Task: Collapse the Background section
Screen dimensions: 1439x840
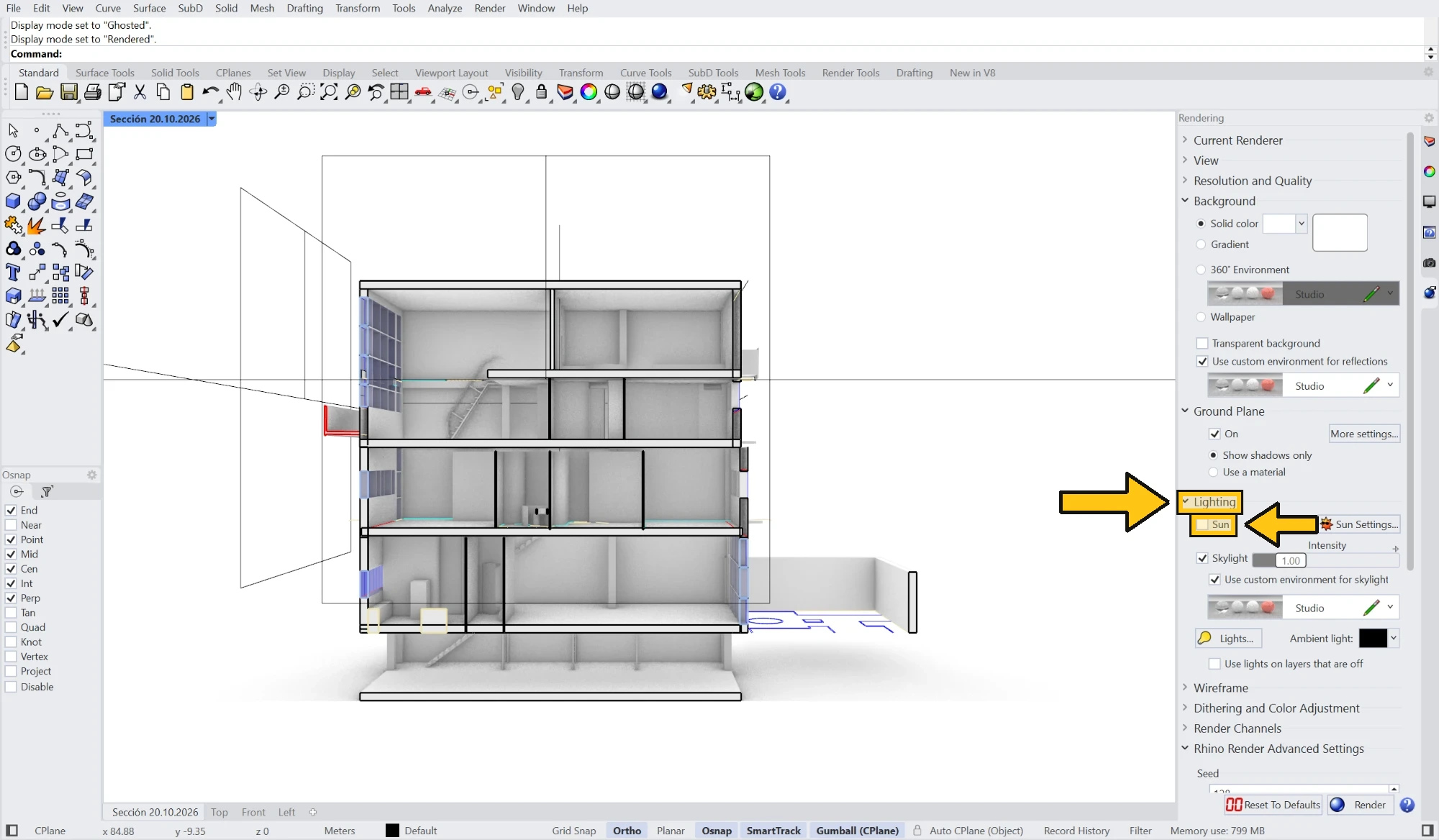Action: coord(1186,201)
